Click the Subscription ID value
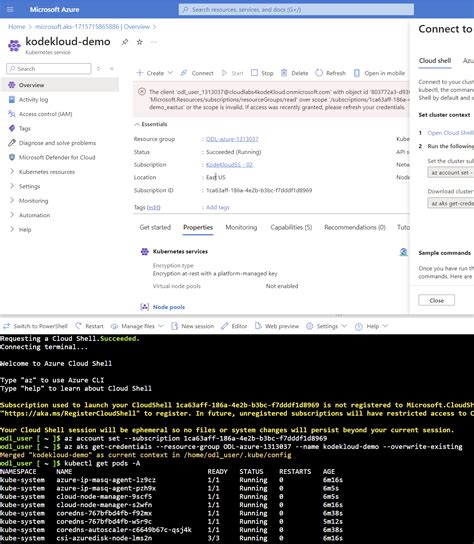 [259, 190]
